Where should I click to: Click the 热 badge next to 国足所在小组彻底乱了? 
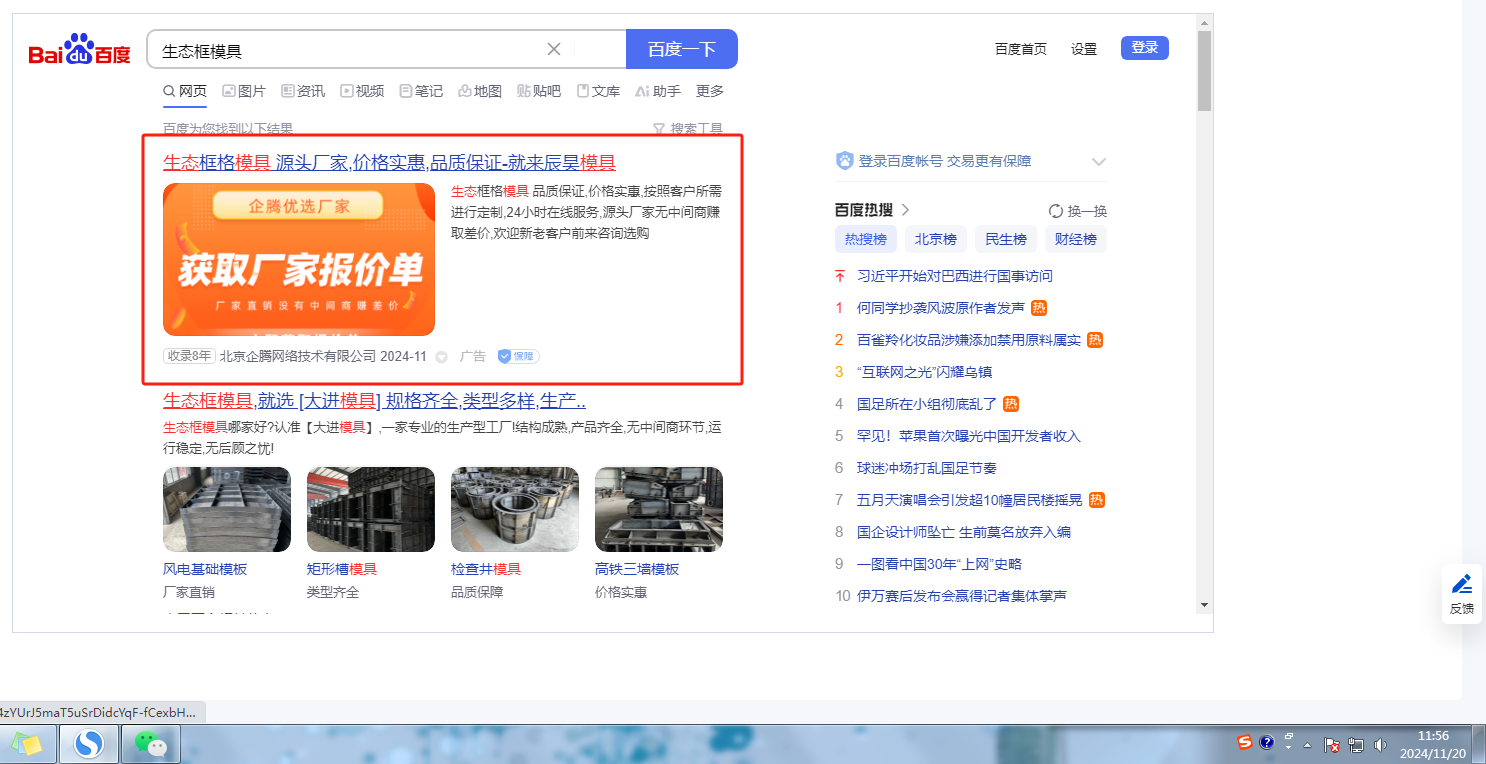coord(1011,404)
